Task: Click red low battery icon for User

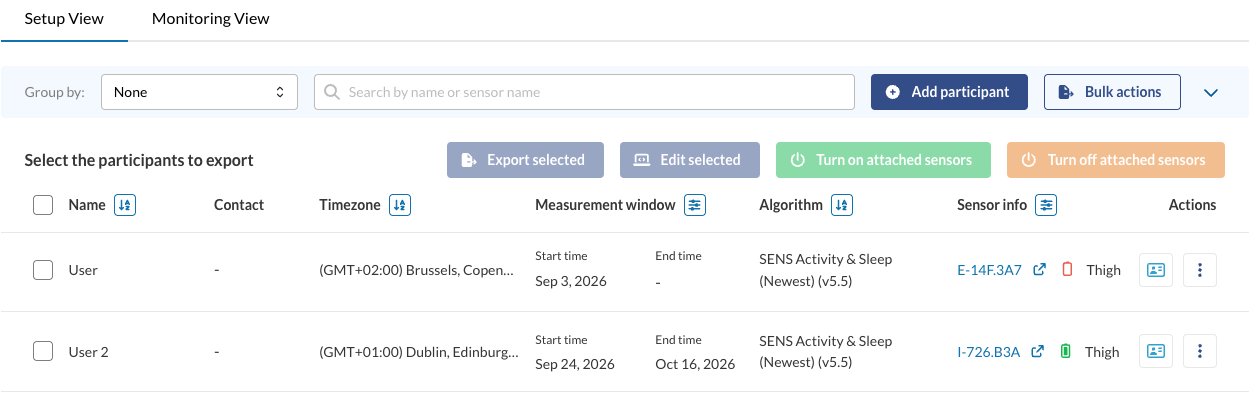Action: point(1067,270)
